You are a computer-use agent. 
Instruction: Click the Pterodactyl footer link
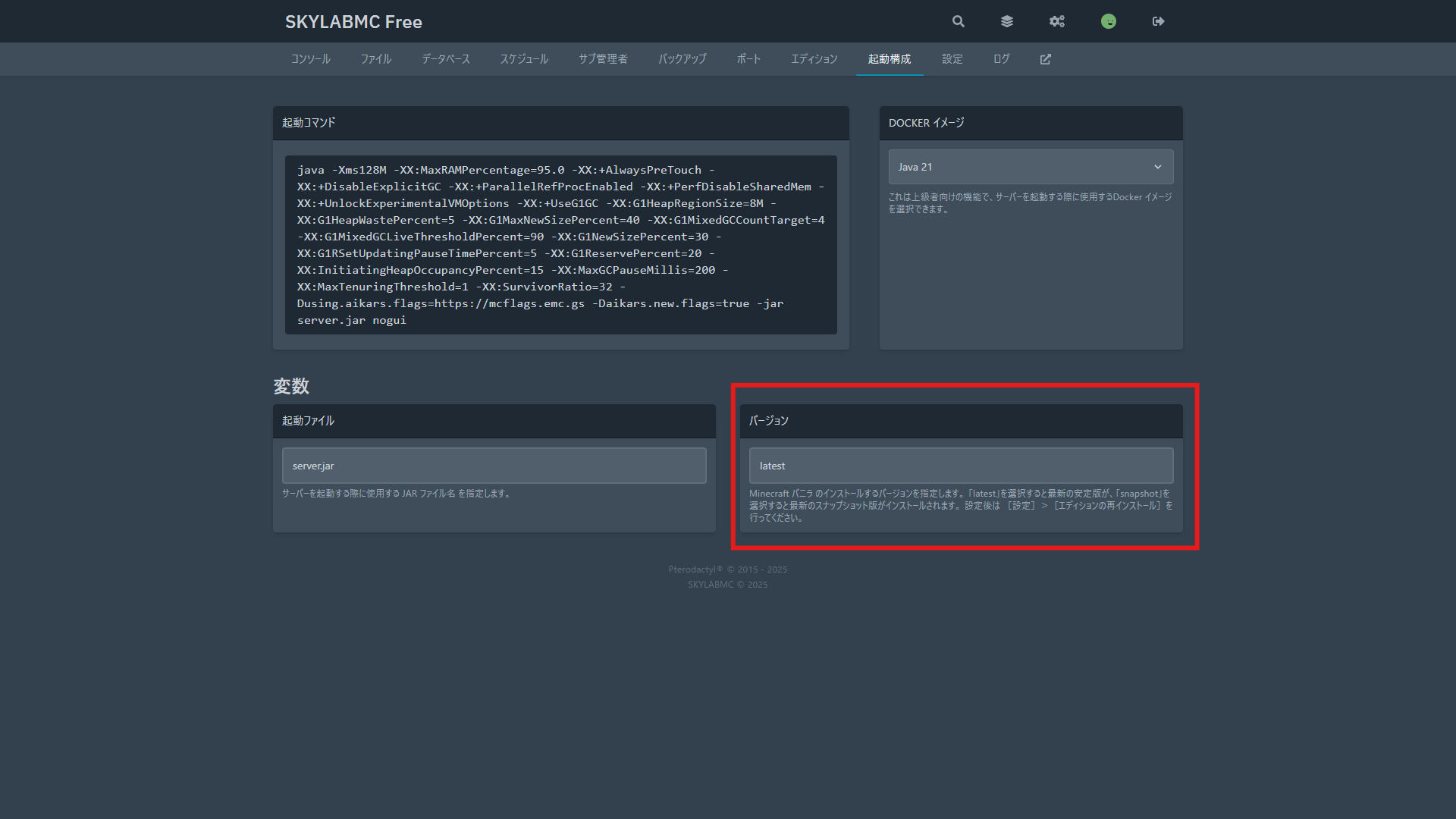pyautogui.click(x=695, y=570)
